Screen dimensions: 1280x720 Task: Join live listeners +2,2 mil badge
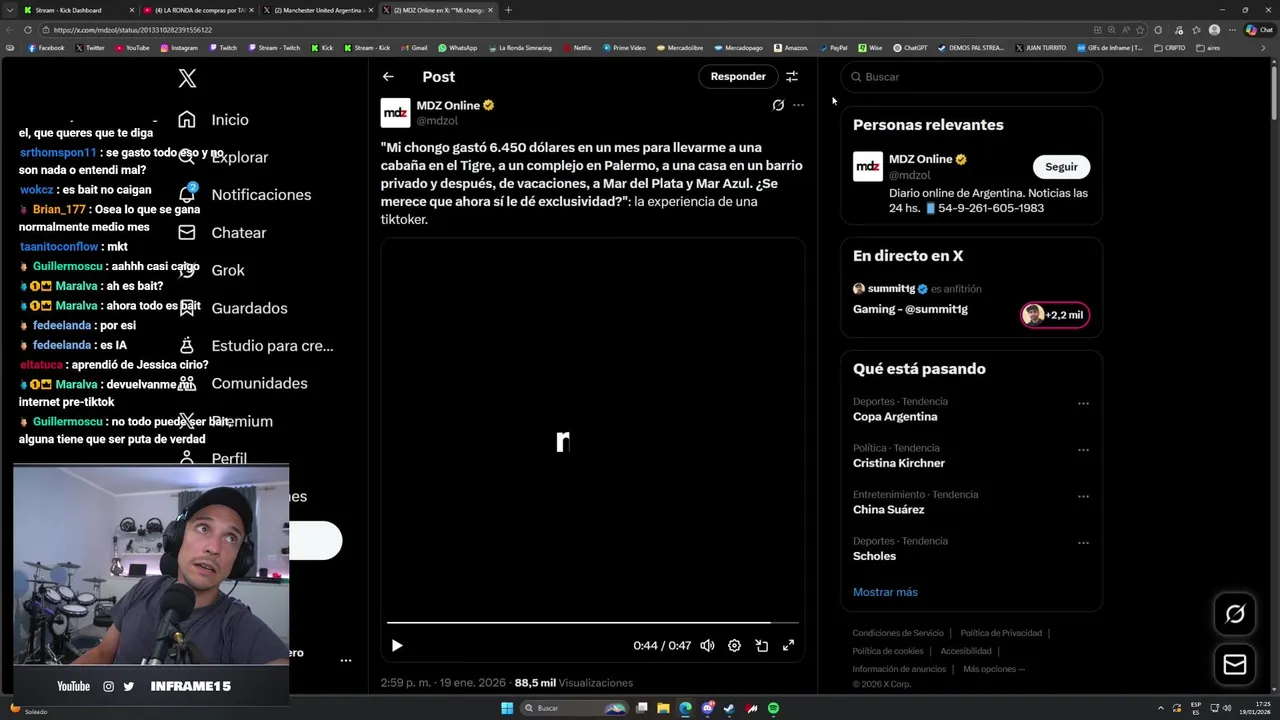pyautogui.click(x=1055, y=315)
